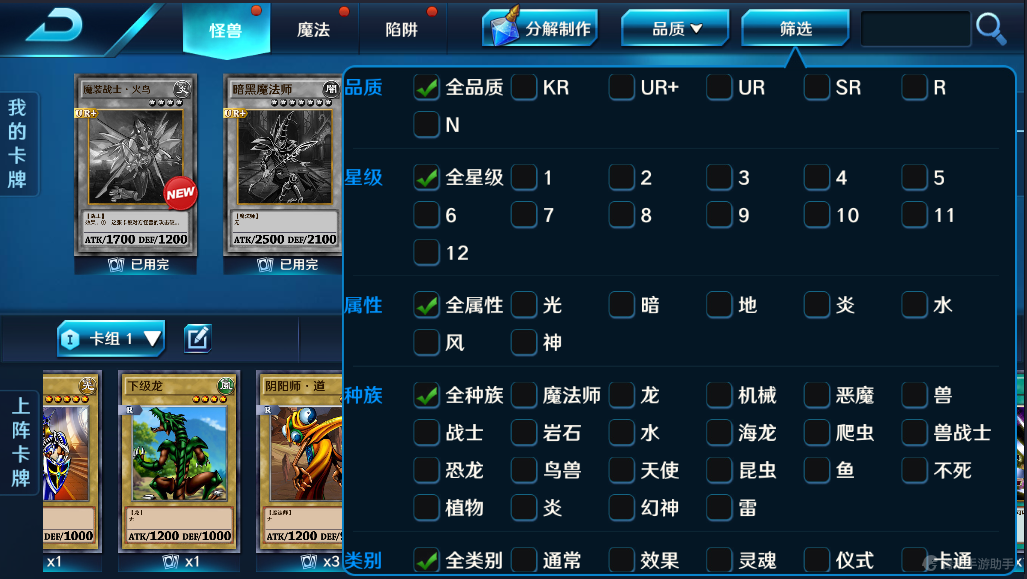Screen dimensions: 1027x579
Task: Click the search text input field
Action: click(x=915, y=29)
